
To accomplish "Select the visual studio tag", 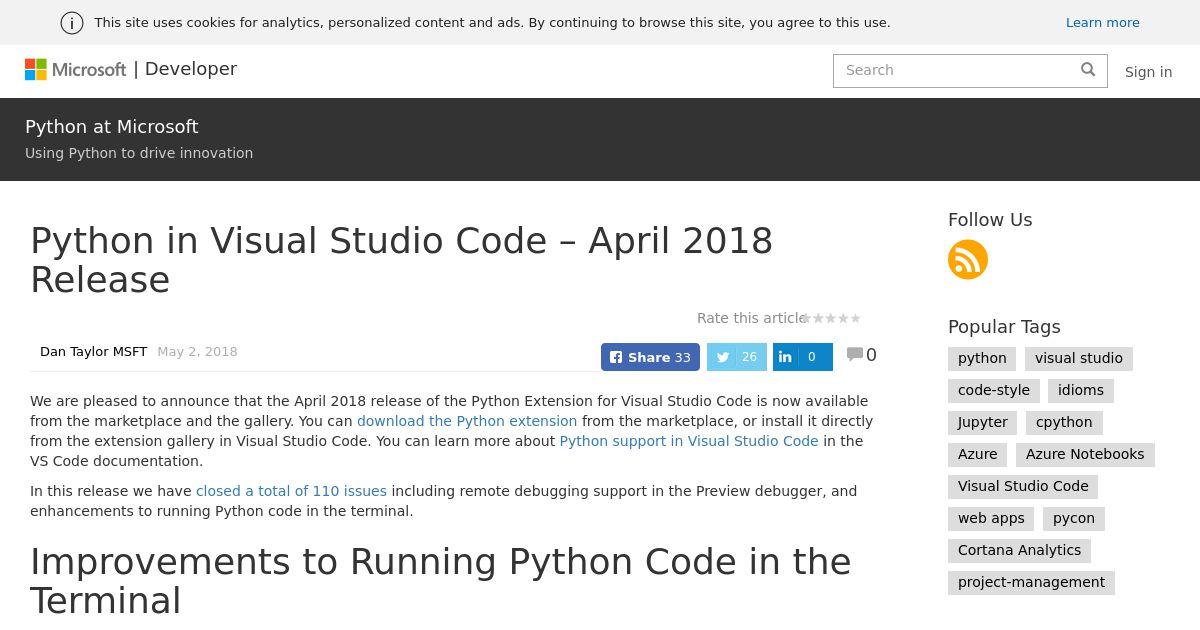I will coord(1079,358).
